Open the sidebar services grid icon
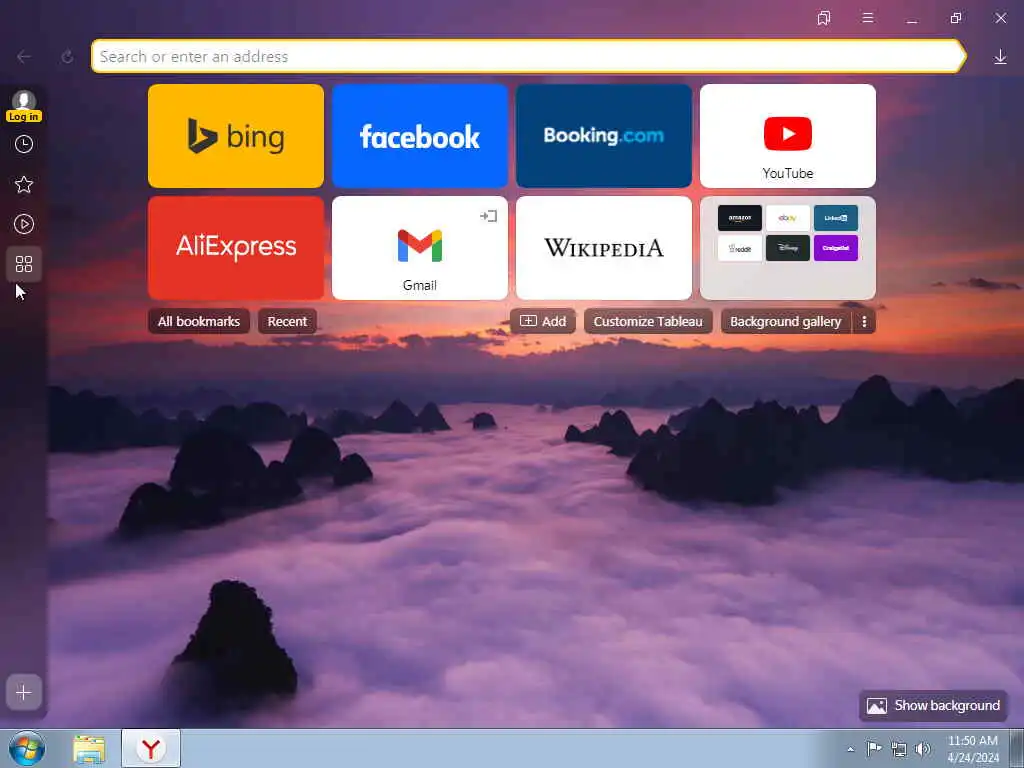This screenshot has height=768, width=1024. 24,264
